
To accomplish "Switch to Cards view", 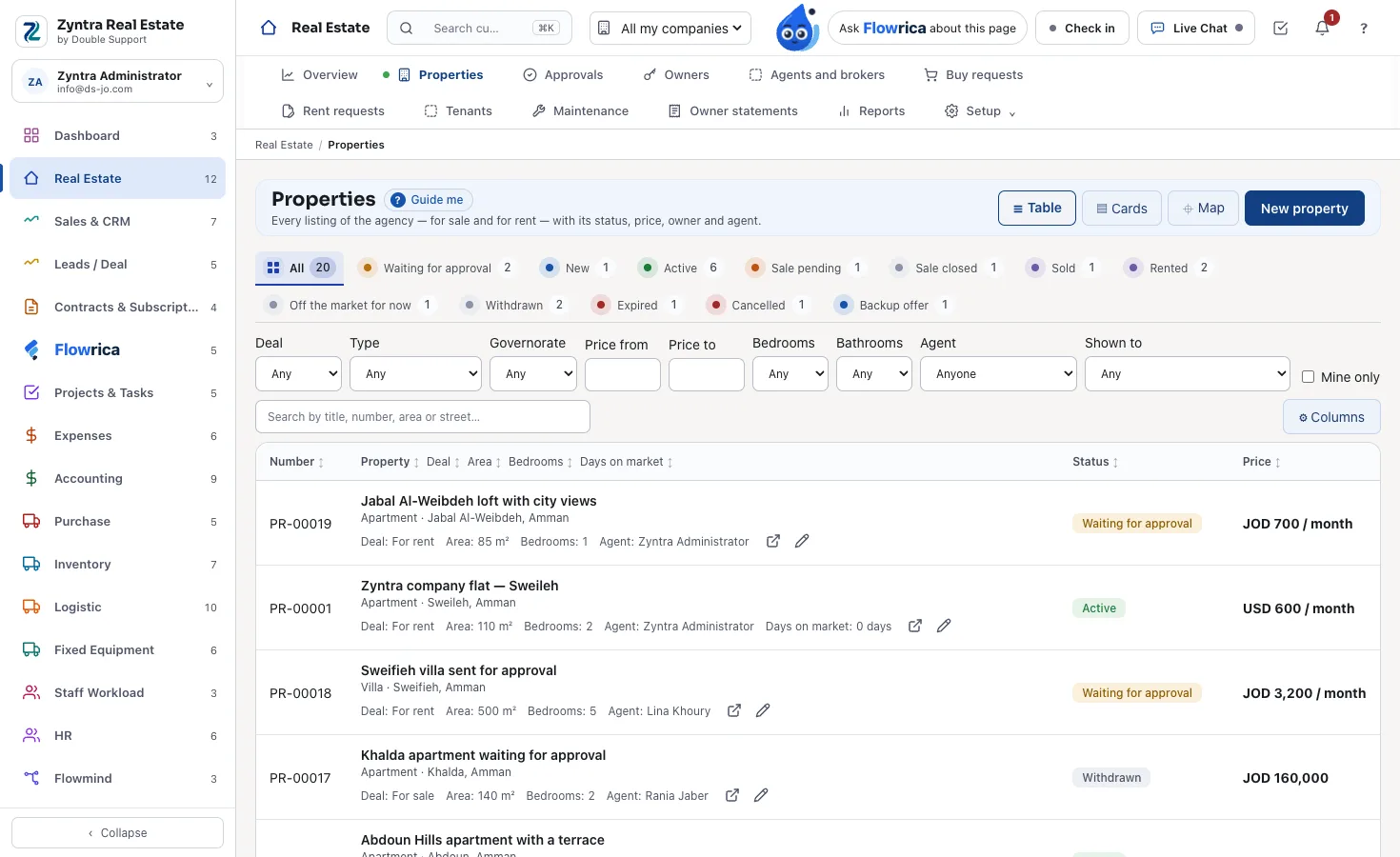I will (1122, 209).
